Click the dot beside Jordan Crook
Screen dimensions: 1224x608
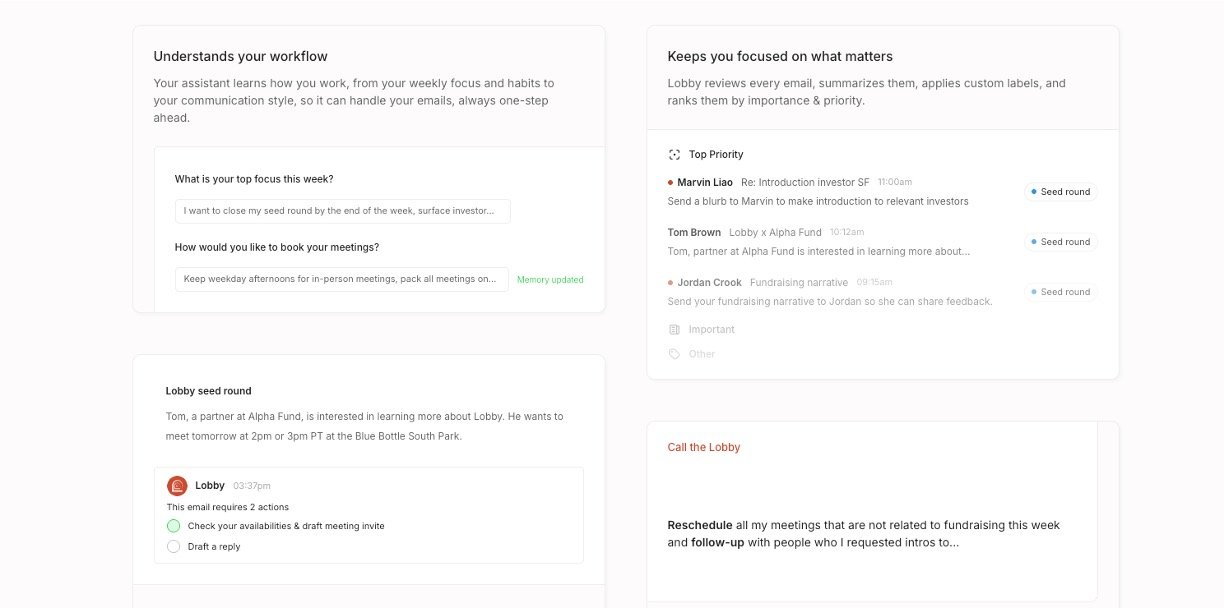click(x=670, y=283)
